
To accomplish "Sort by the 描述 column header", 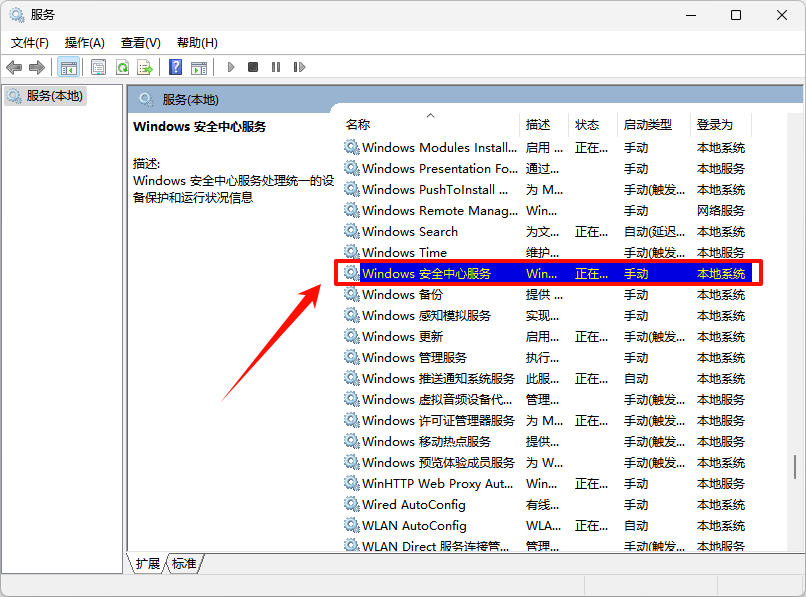I will [544, 124].
